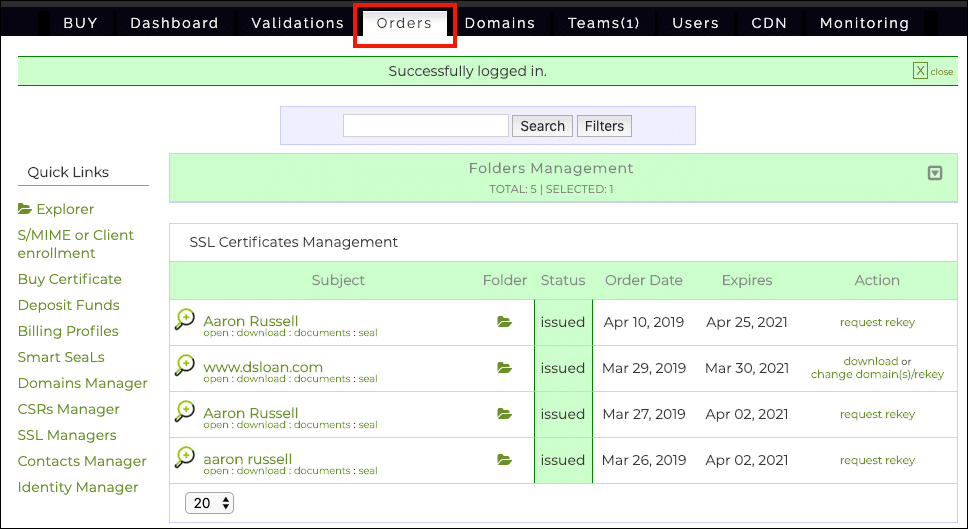This screenshot has width=968, height=529.
Task: Click magnifier icon for Mar 27, 2019 order
Action: 184,412
